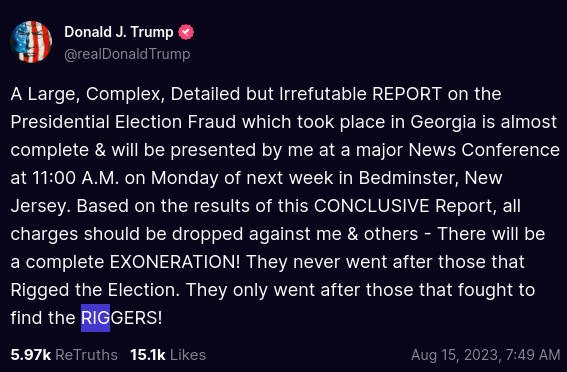View the 5.97k ReTruths count
Viewport: 567px width, 372px height.
click(31, 355)
